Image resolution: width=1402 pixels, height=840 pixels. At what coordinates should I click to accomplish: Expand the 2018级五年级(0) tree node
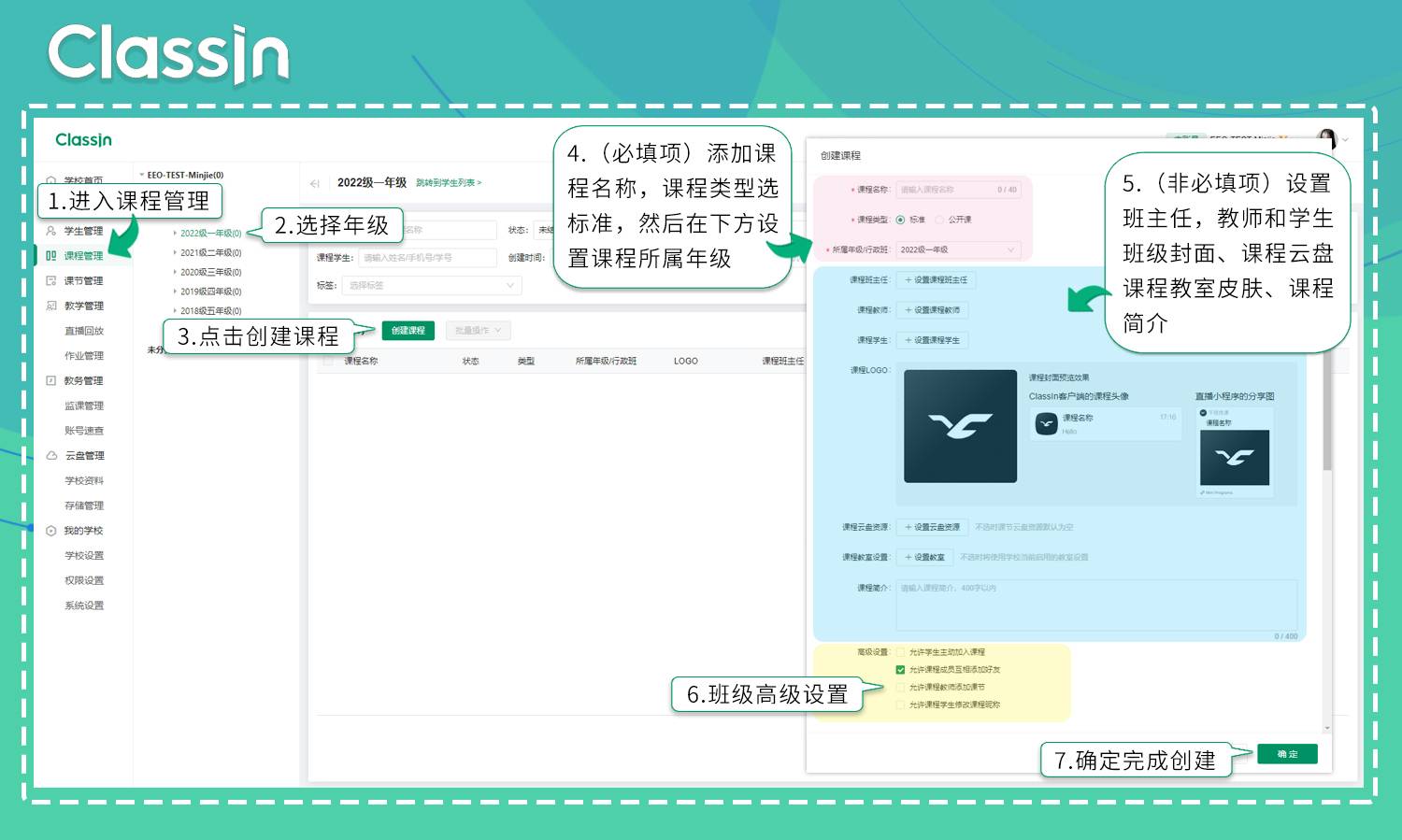pyautogui.click(x=175, y=311)
